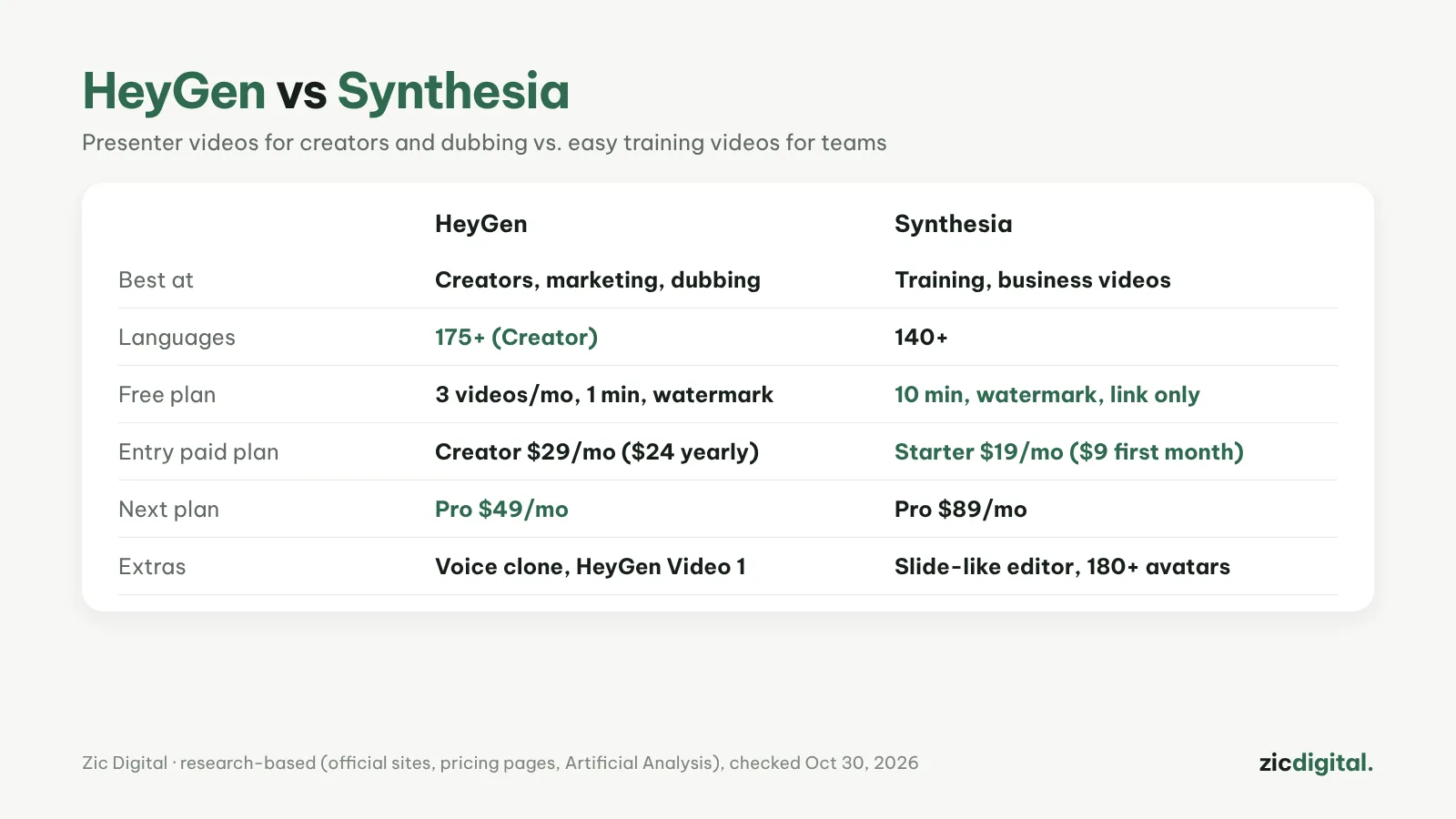The width and height of the screenshot is (1456, 819).
Task: Click the Zic Digital research footer note
Action: pyautogui.click(x=500, y=763)
